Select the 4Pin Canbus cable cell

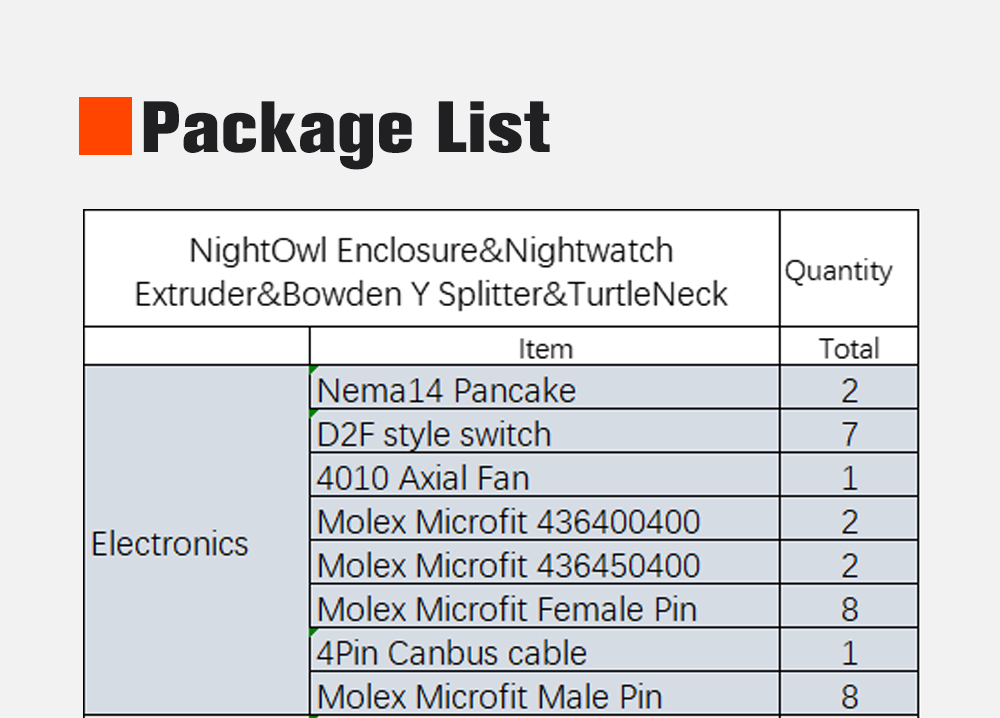pyautogui.click(x=452, y=653)
